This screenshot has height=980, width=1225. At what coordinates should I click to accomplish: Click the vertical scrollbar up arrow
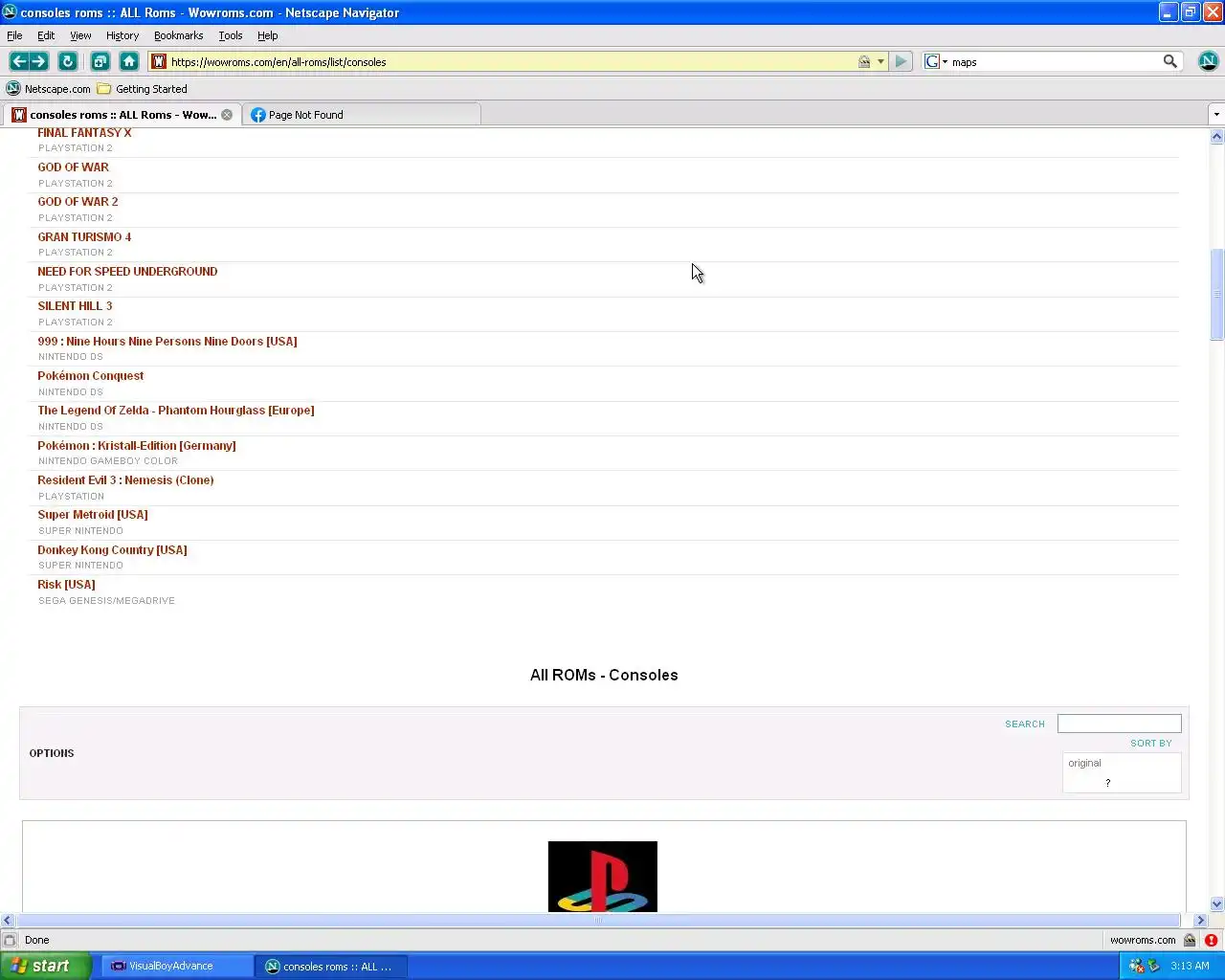(1217, 137)
